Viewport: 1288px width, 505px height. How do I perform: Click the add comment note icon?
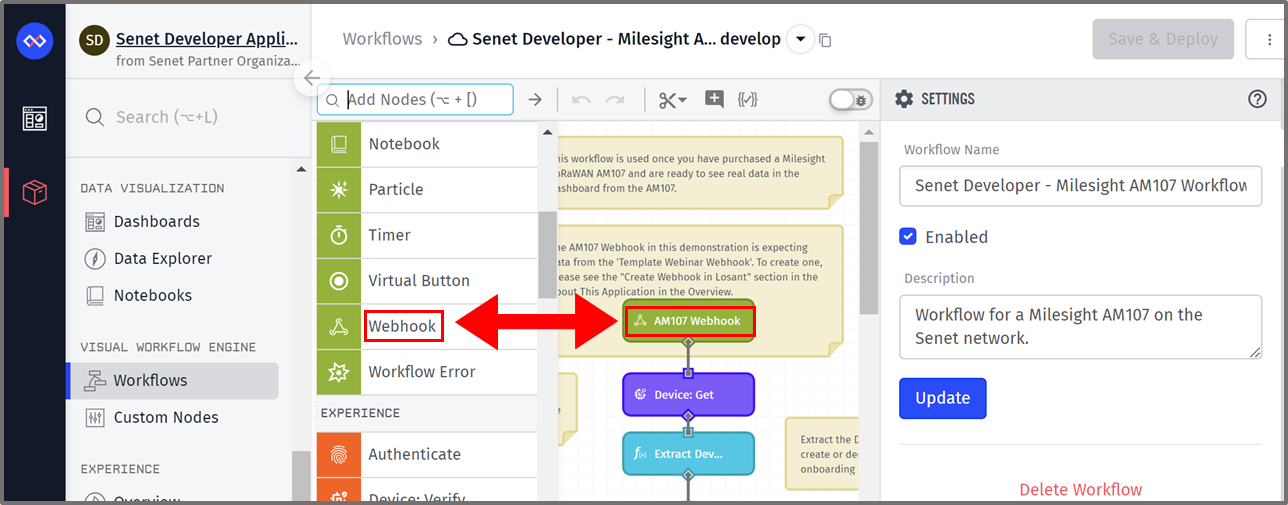[x=714, y=99]
